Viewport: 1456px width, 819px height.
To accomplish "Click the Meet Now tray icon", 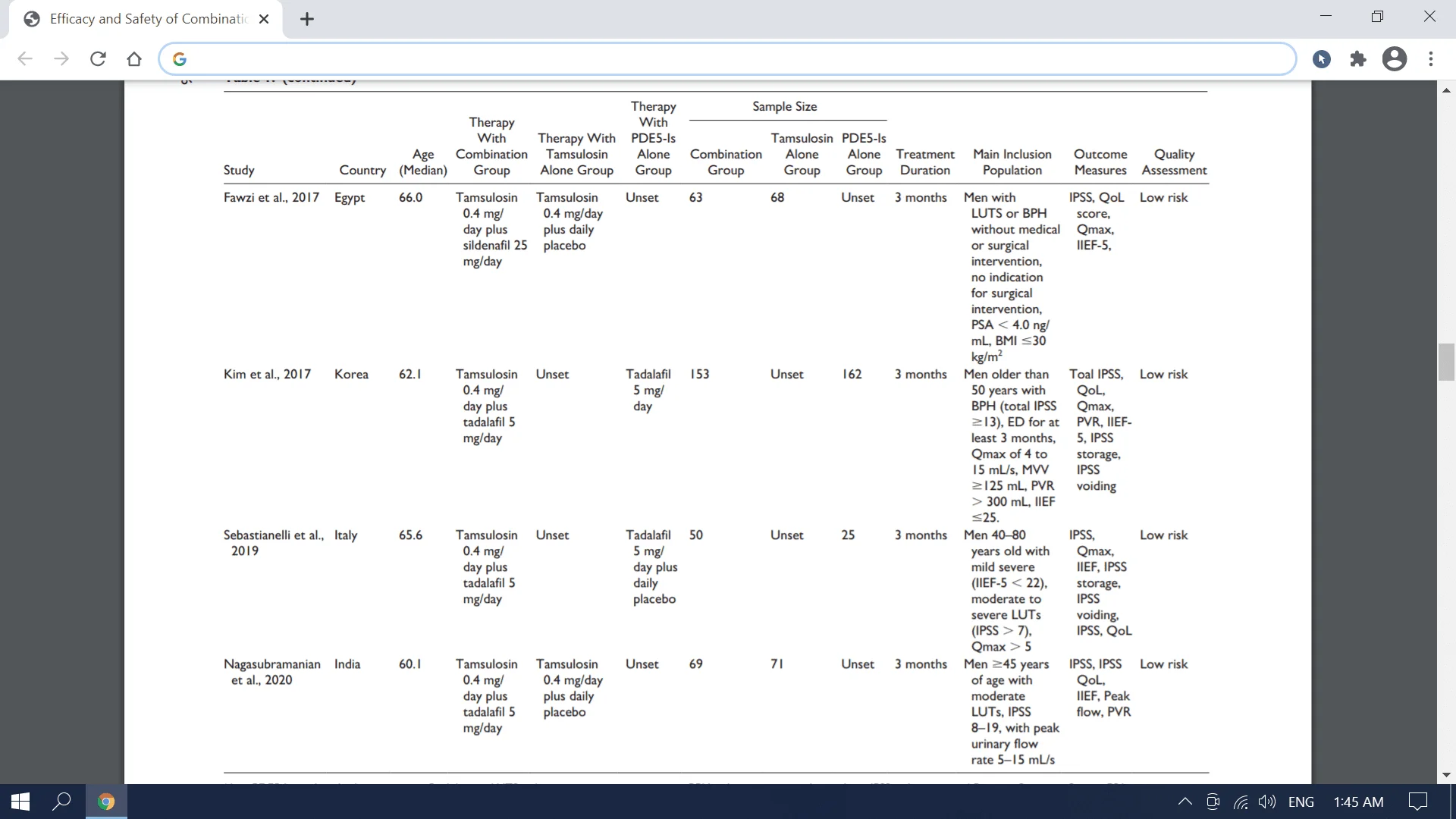I will tap(1213, 802).
